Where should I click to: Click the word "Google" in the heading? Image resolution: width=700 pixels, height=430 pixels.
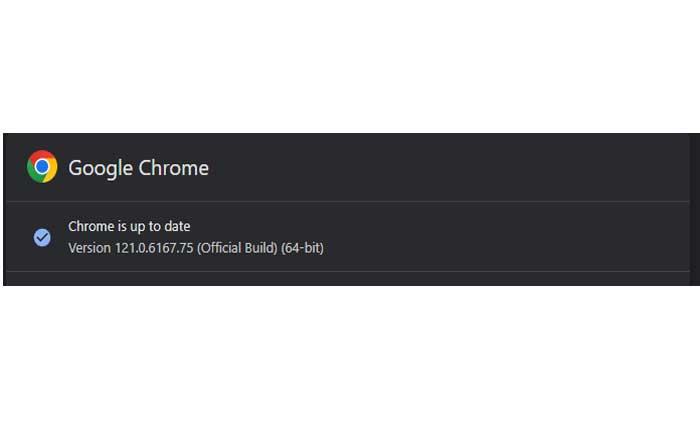[x=100, y=168]
